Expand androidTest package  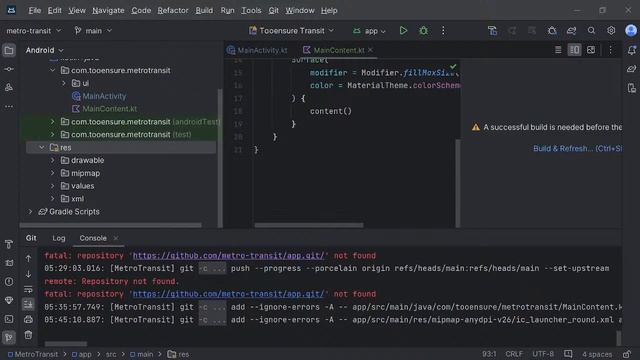click(53, 122)
